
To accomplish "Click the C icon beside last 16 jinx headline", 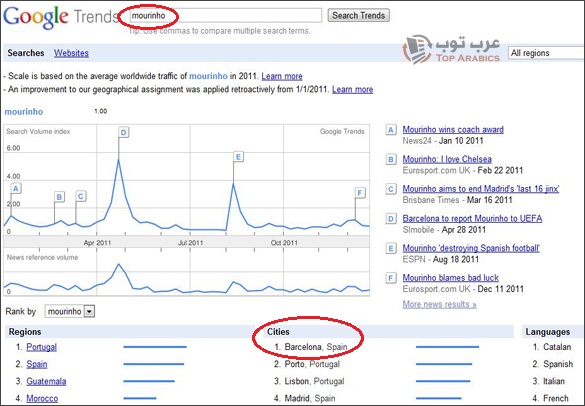I will tap(391, 189).
